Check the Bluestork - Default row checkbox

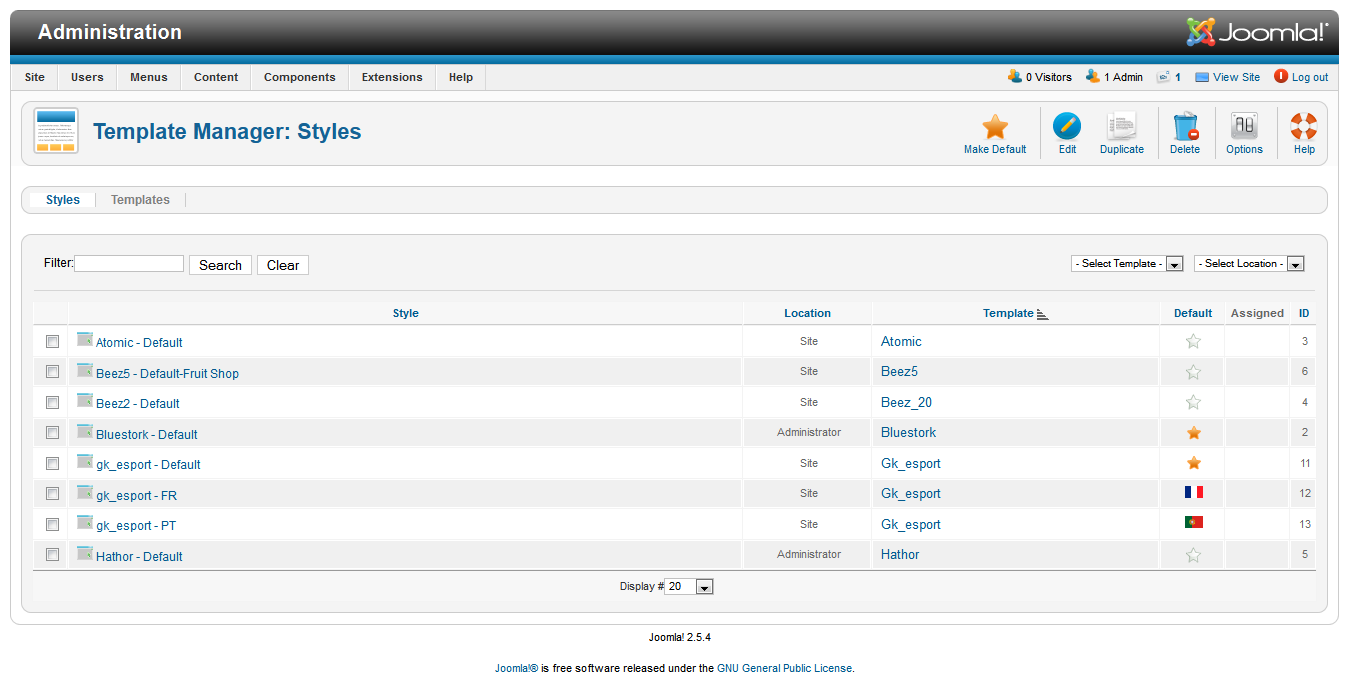52,432
